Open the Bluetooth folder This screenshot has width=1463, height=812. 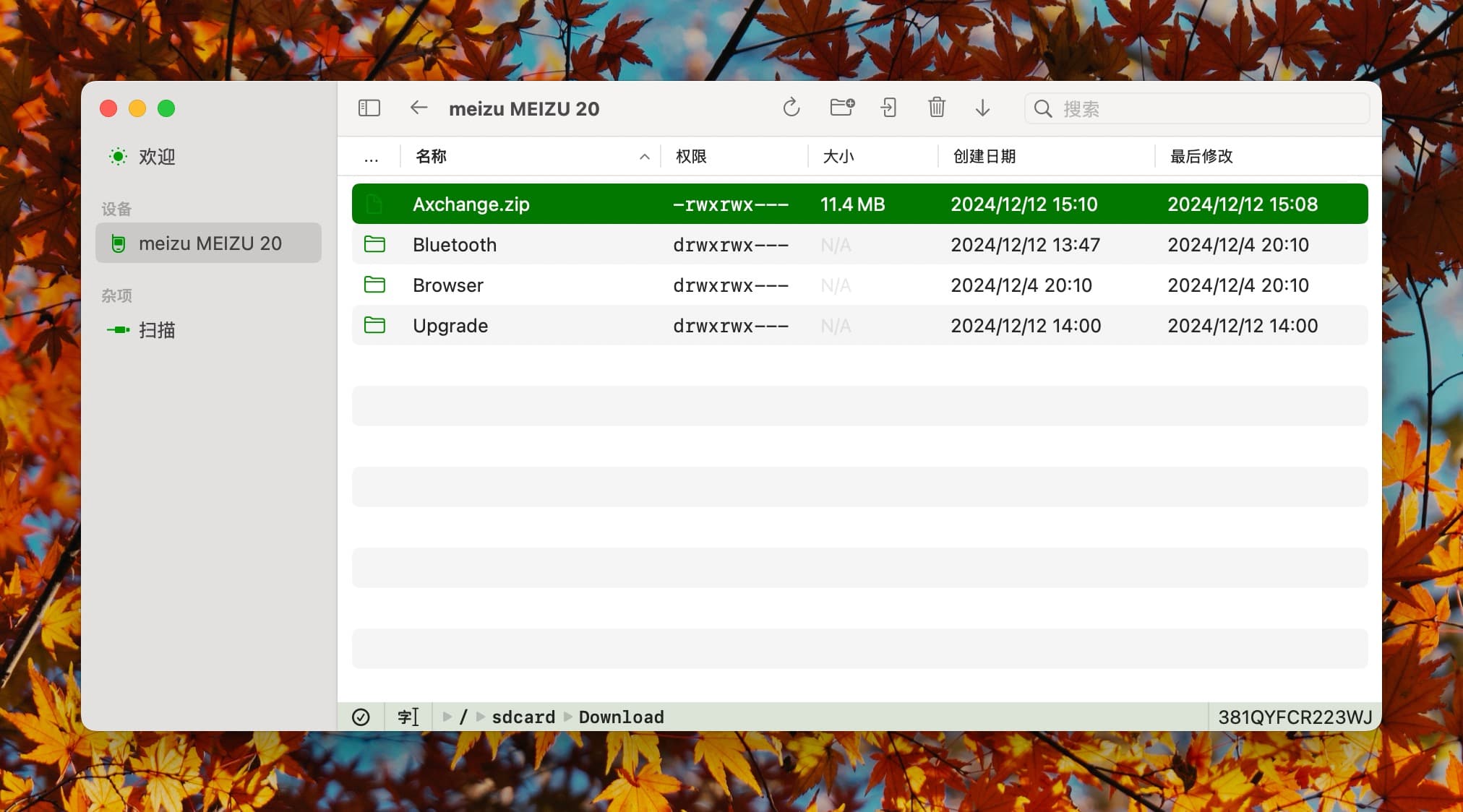pos(454,244)
